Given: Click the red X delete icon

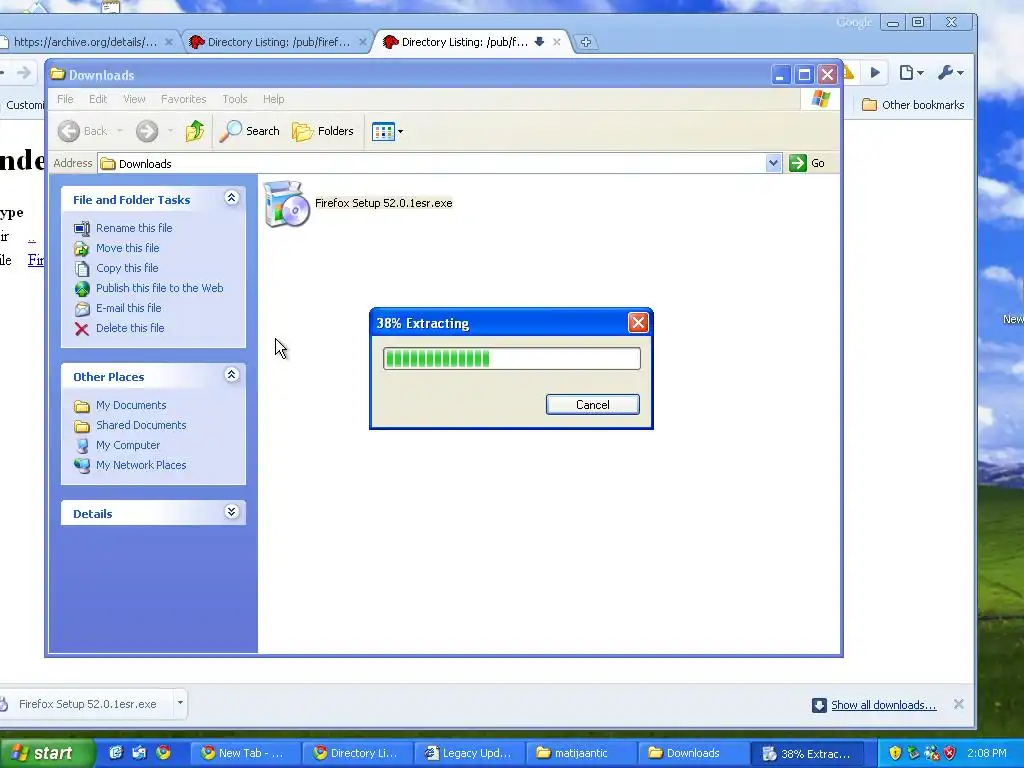Looking at the screenshot, I should click(x=82, y=329).
